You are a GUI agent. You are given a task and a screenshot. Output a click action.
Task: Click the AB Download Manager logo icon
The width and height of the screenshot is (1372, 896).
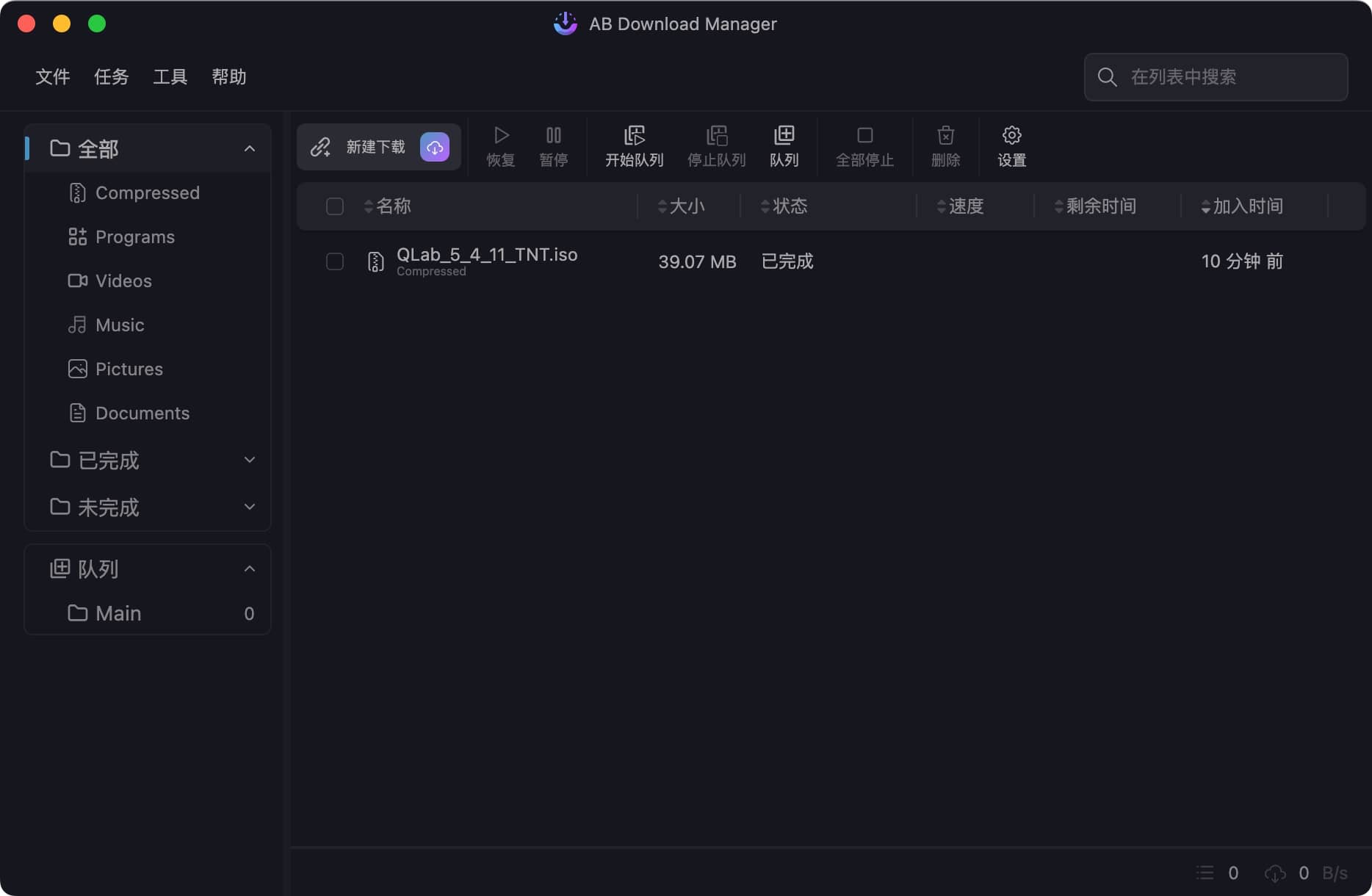pos(565,24)
